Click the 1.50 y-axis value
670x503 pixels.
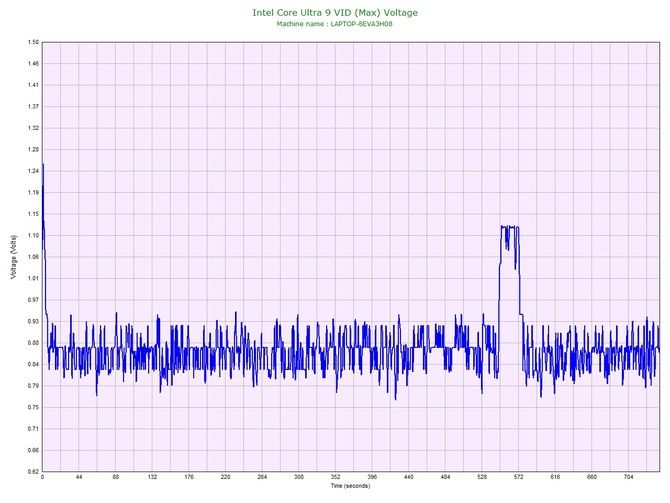coord(33,42)
